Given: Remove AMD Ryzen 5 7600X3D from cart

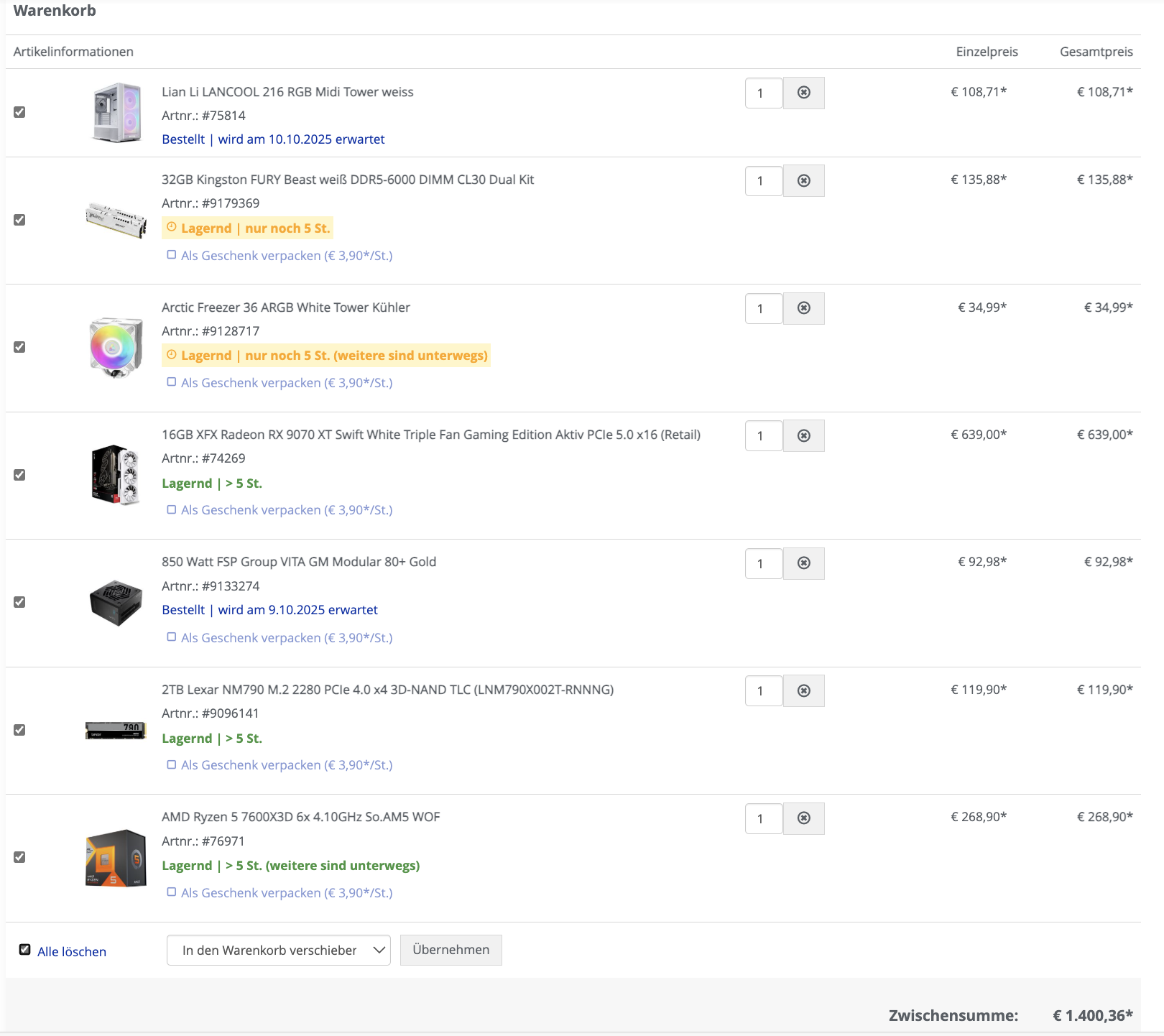Looking at the screenshot, I should (x=803, y=818).
